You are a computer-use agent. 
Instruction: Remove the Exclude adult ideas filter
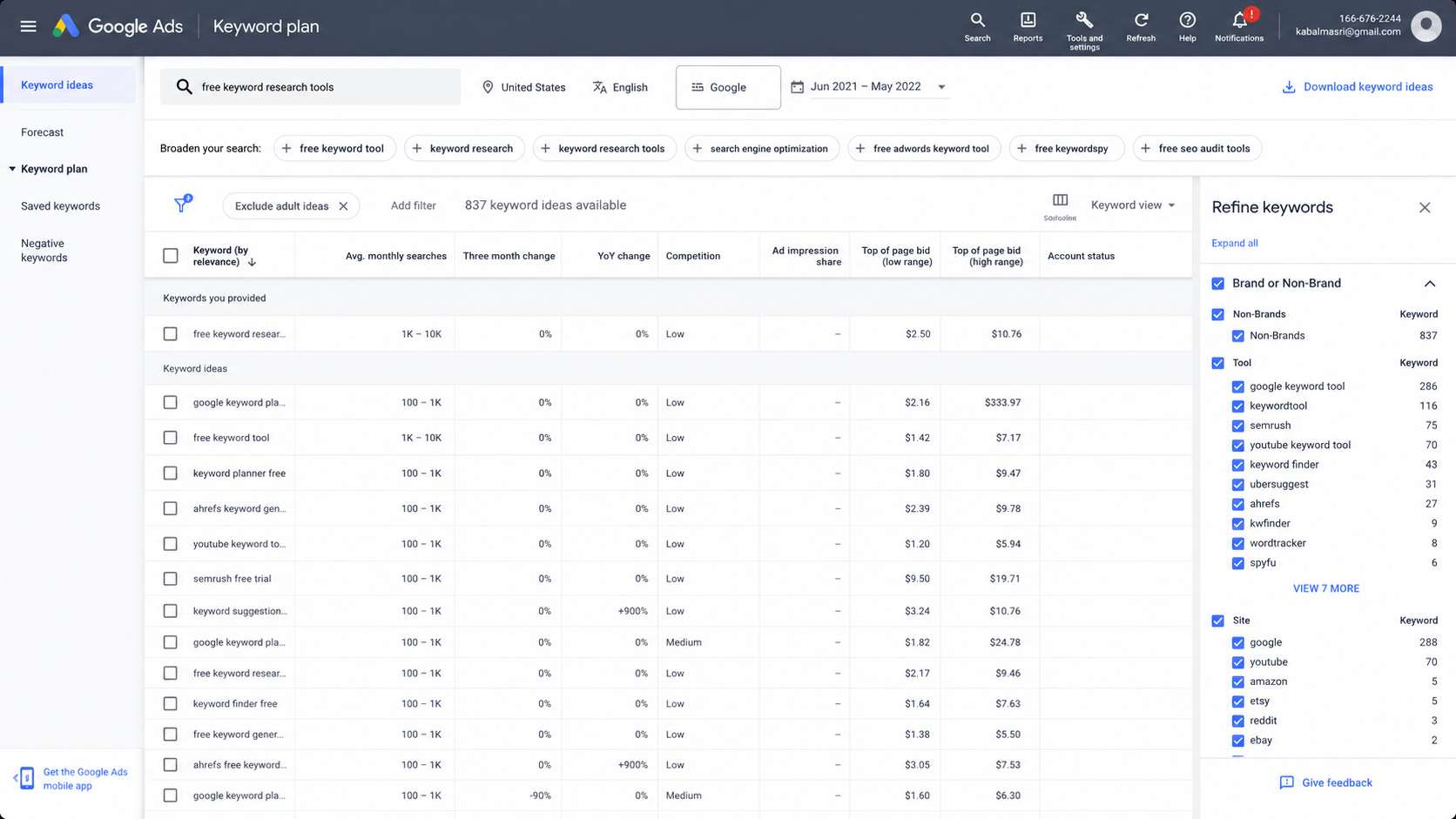coord(343,206)
